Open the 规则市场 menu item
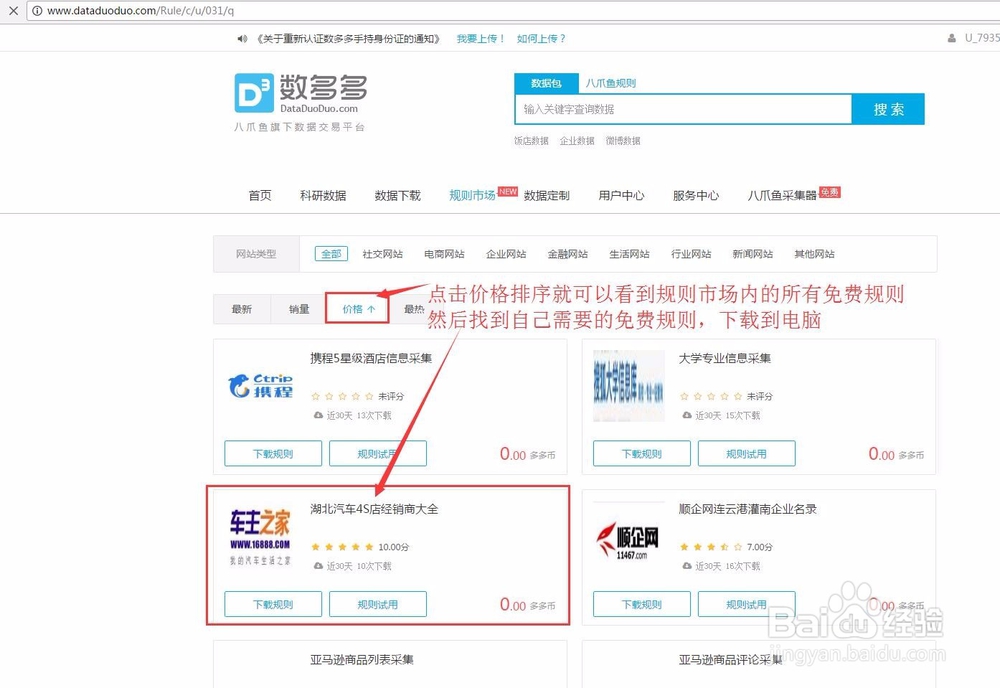Viewport: 1000px width, 688px height. pos(472,195)
